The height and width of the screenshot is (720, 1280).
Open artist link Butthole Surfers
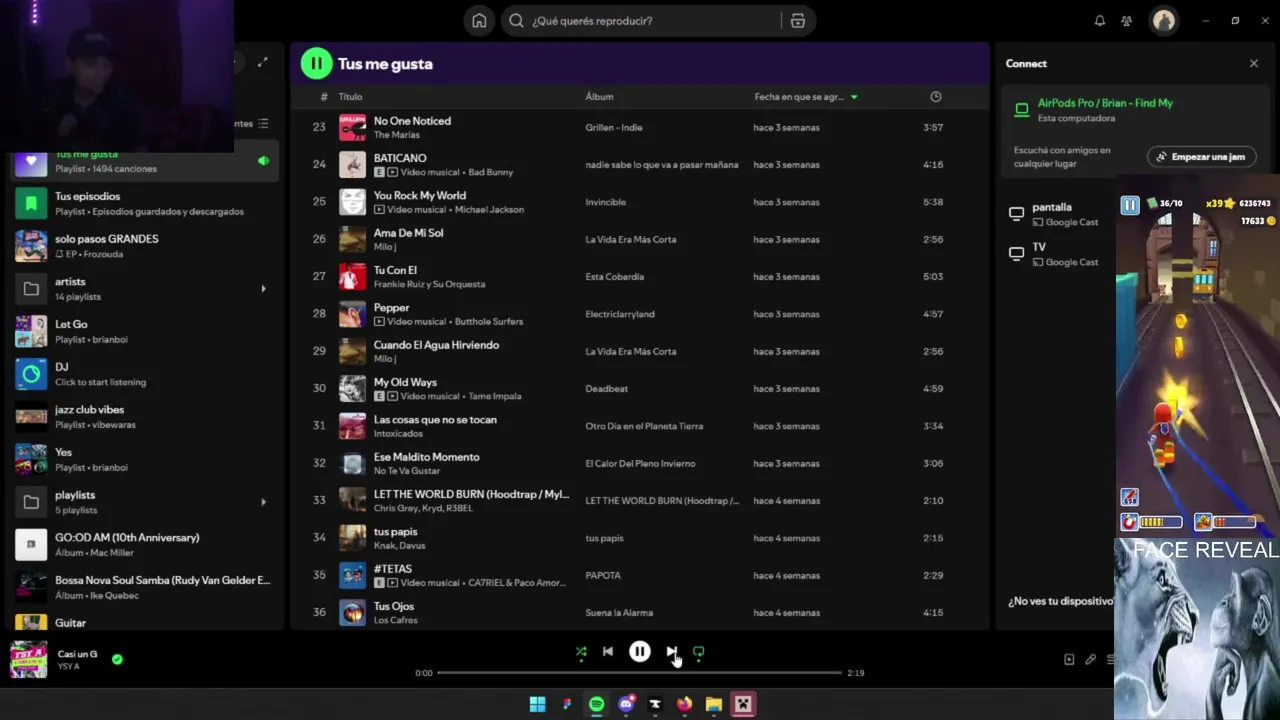point(488,321)
